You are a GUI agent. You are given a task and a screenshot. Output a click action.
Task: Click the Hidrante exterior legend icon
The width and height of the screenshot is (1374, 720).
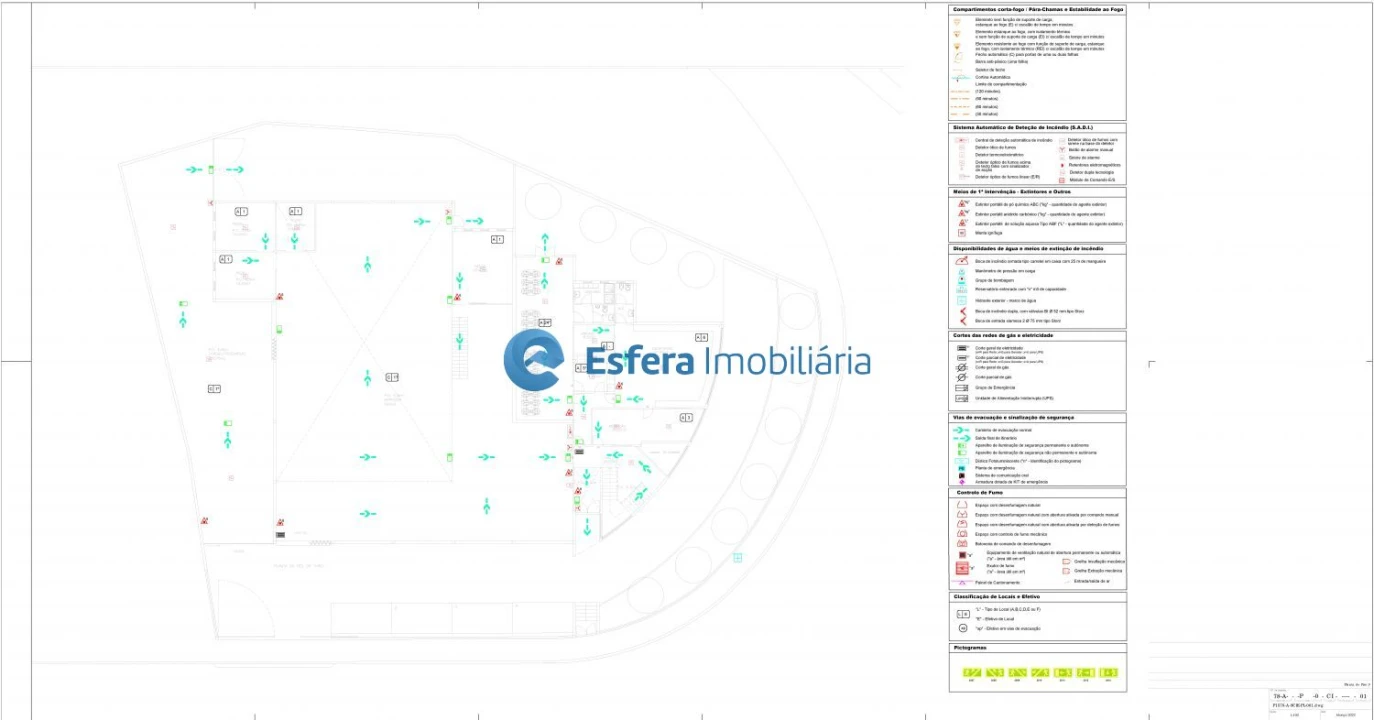(x=961, y=300)
